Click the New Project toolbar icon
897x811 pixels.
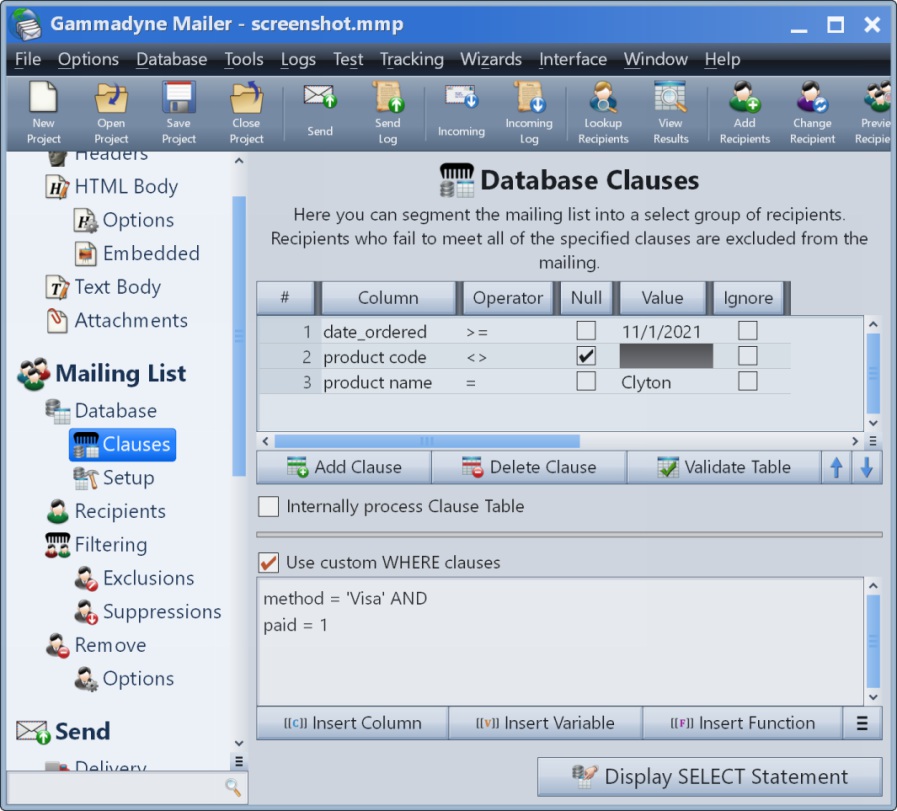pyautogui.click(x=43, y=113)
